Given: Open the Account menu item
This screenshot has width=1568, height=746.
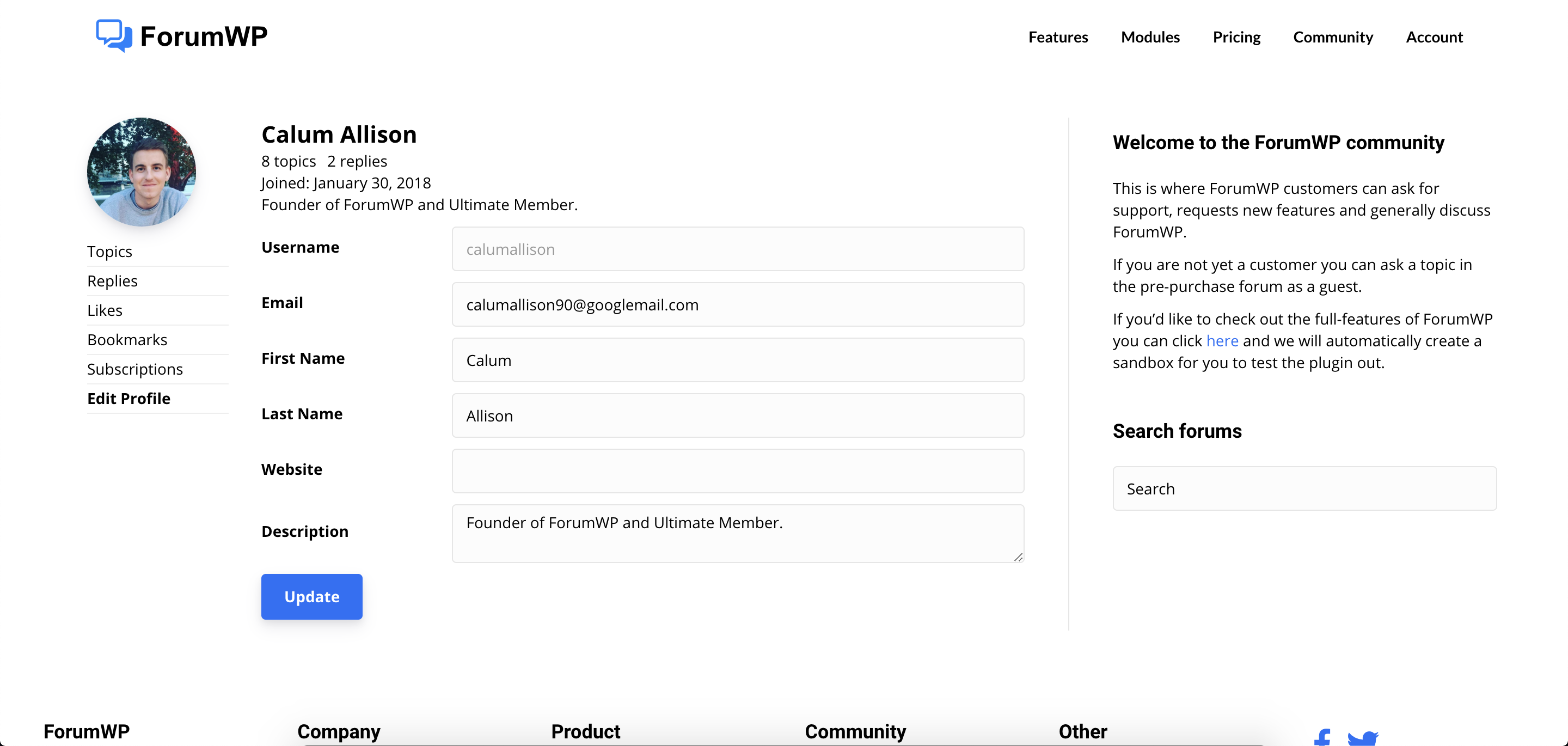Looking at the screenshot, I should coord(1434,37).
